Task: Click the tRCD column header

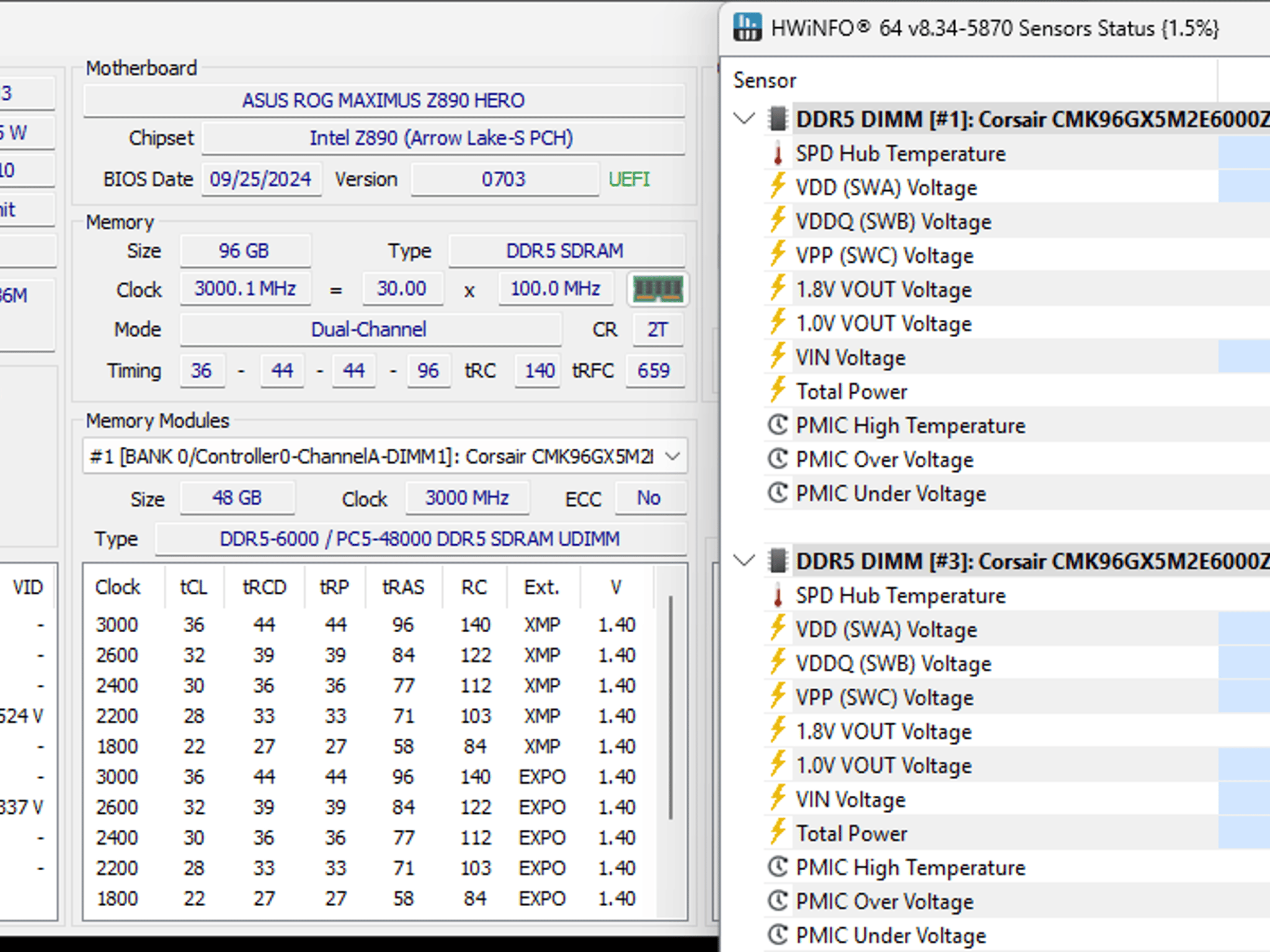Action: click(264, 587)
